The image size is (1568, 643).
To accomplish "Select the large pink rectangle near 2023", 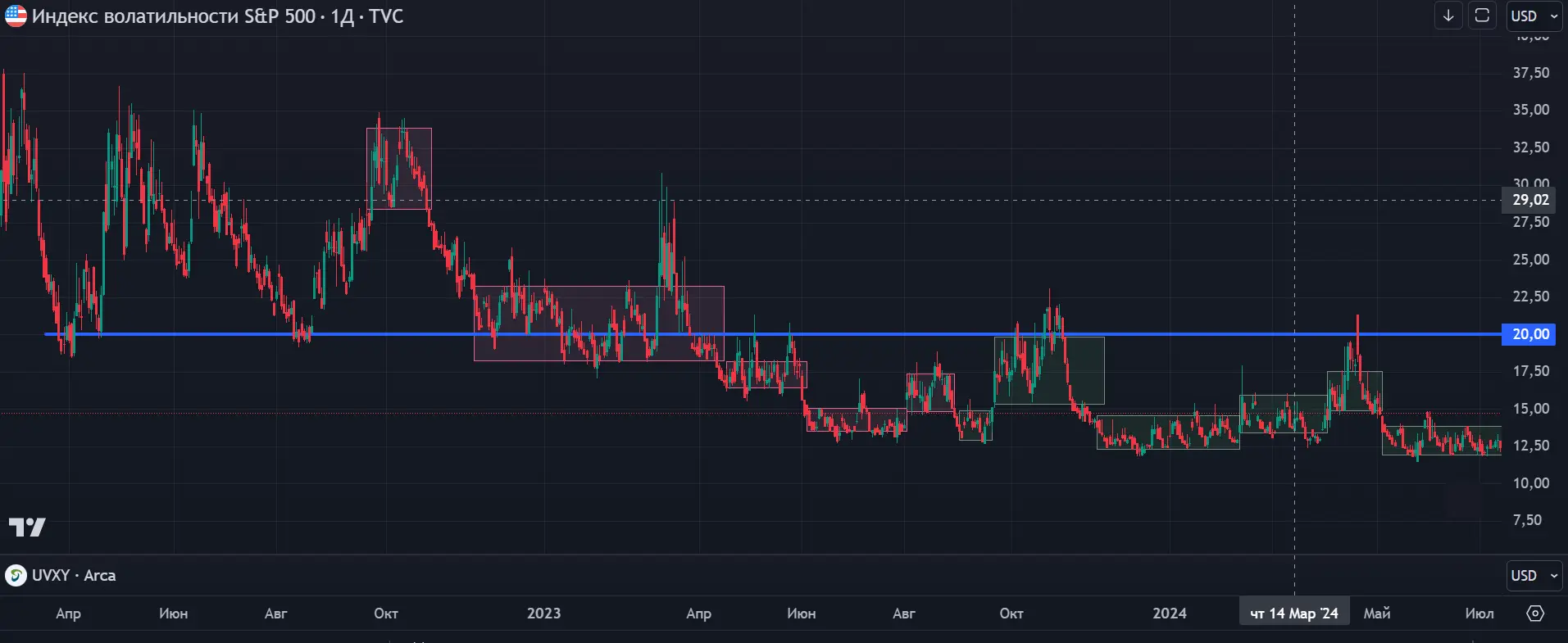I will pyautogui.click(x=599, y=323).
